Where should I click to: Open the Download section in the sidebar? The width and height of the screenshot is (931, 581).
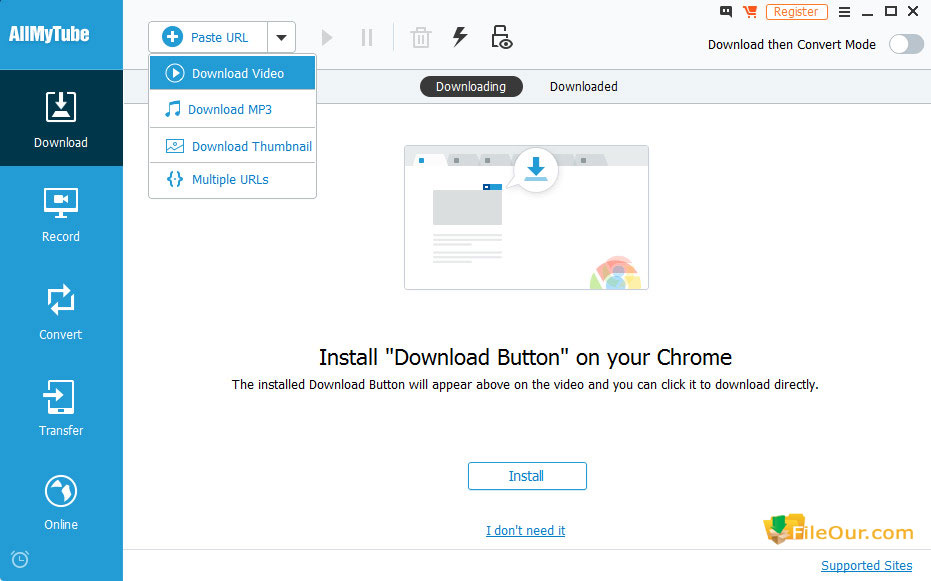click(61, 118)
